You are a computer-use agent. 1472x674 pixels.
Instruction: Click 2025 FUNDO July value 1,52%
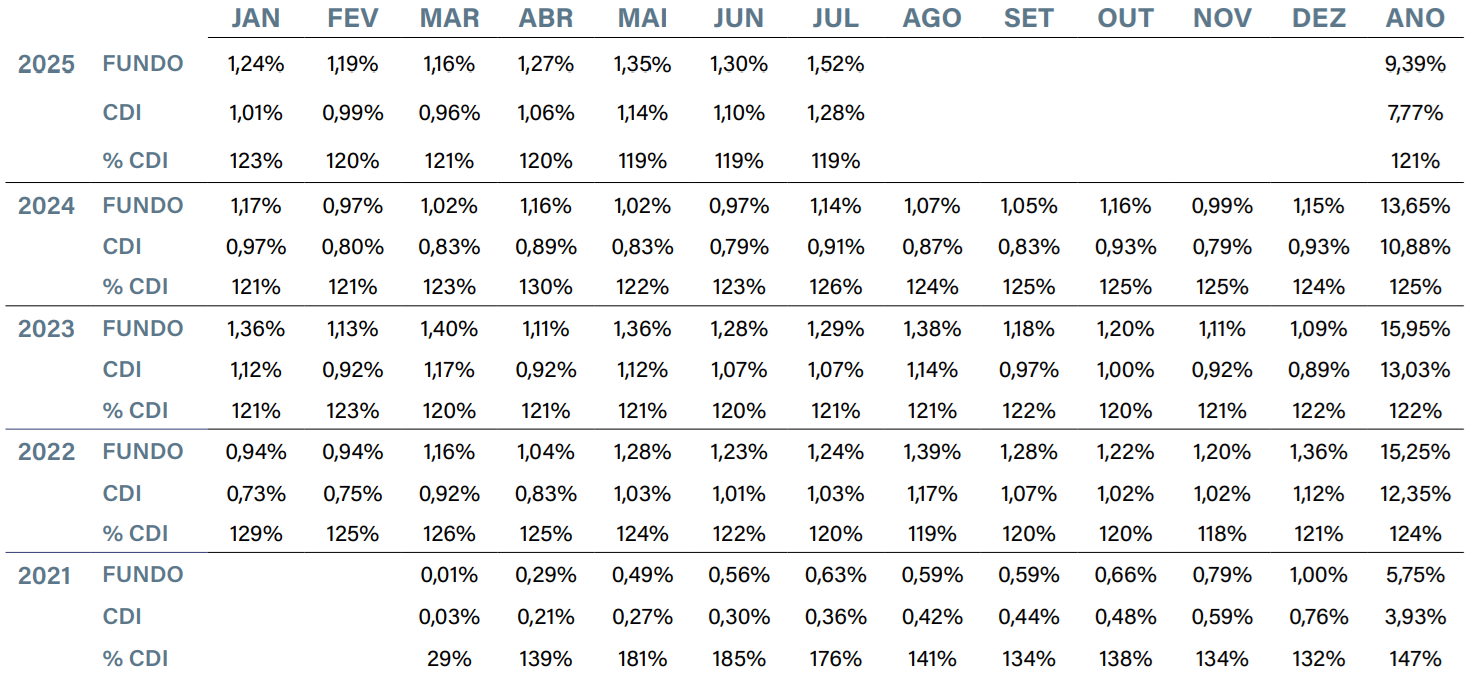pyautogui.click(x=835, y=64)
